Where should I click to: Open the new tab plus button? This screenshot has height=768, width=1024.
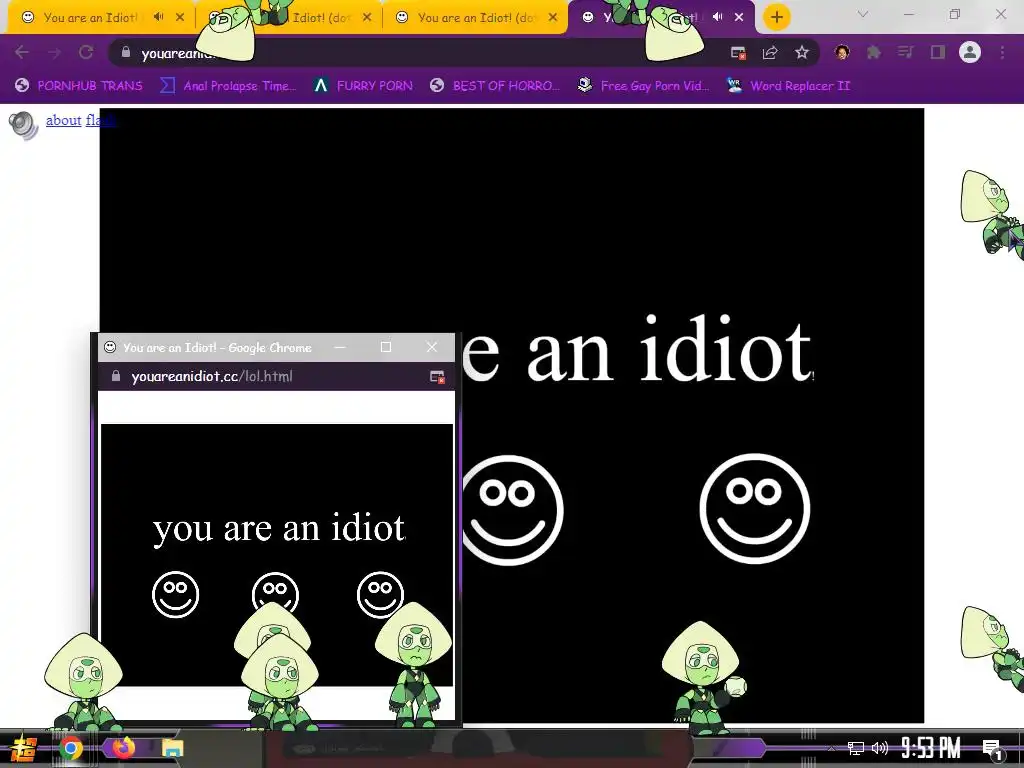(x=776, y=17)
